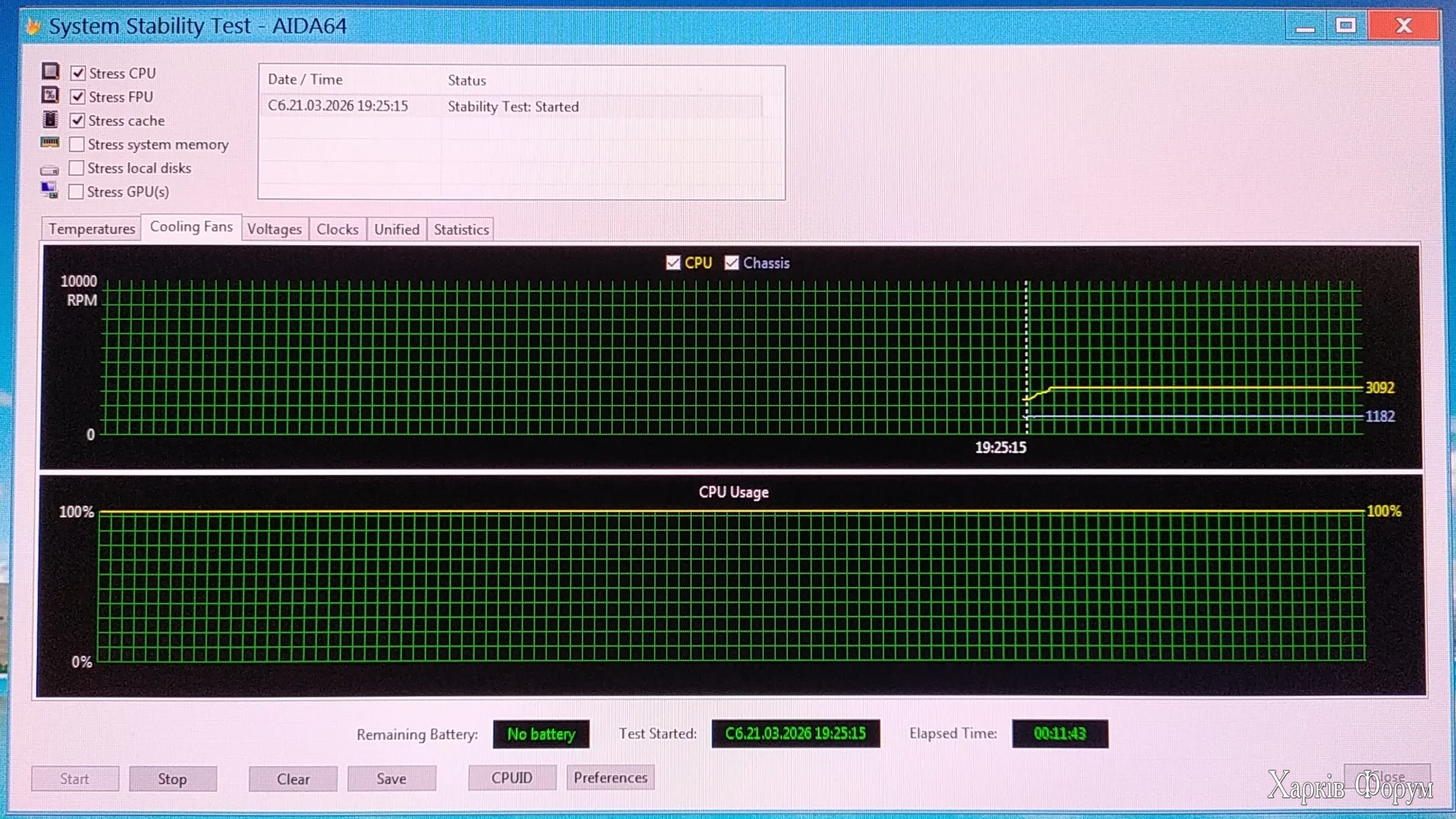The height and width of the screenshot is (819, 1456).
Task: Maximize the System Stability Test window
Action: pyautogui.click(x=1346, y=26)
